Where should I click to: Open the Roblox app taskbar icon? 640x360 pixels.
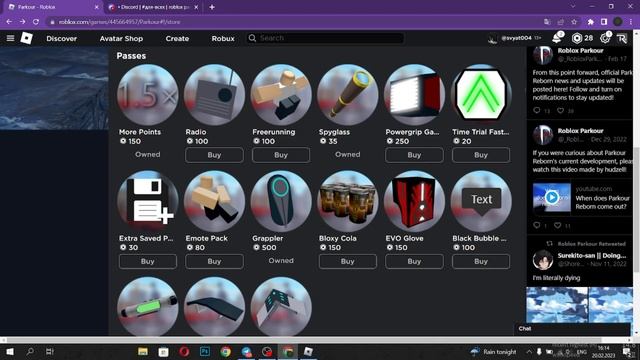point(309,351)
